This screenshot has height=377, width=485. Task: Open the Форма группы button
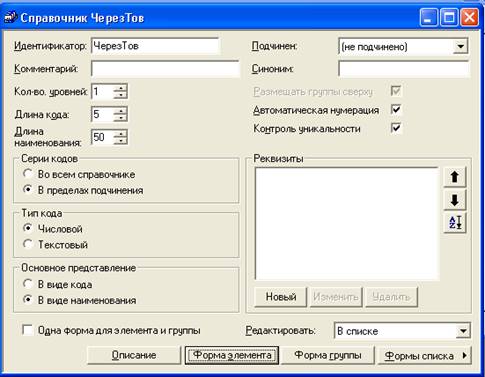tap(328, 355)
